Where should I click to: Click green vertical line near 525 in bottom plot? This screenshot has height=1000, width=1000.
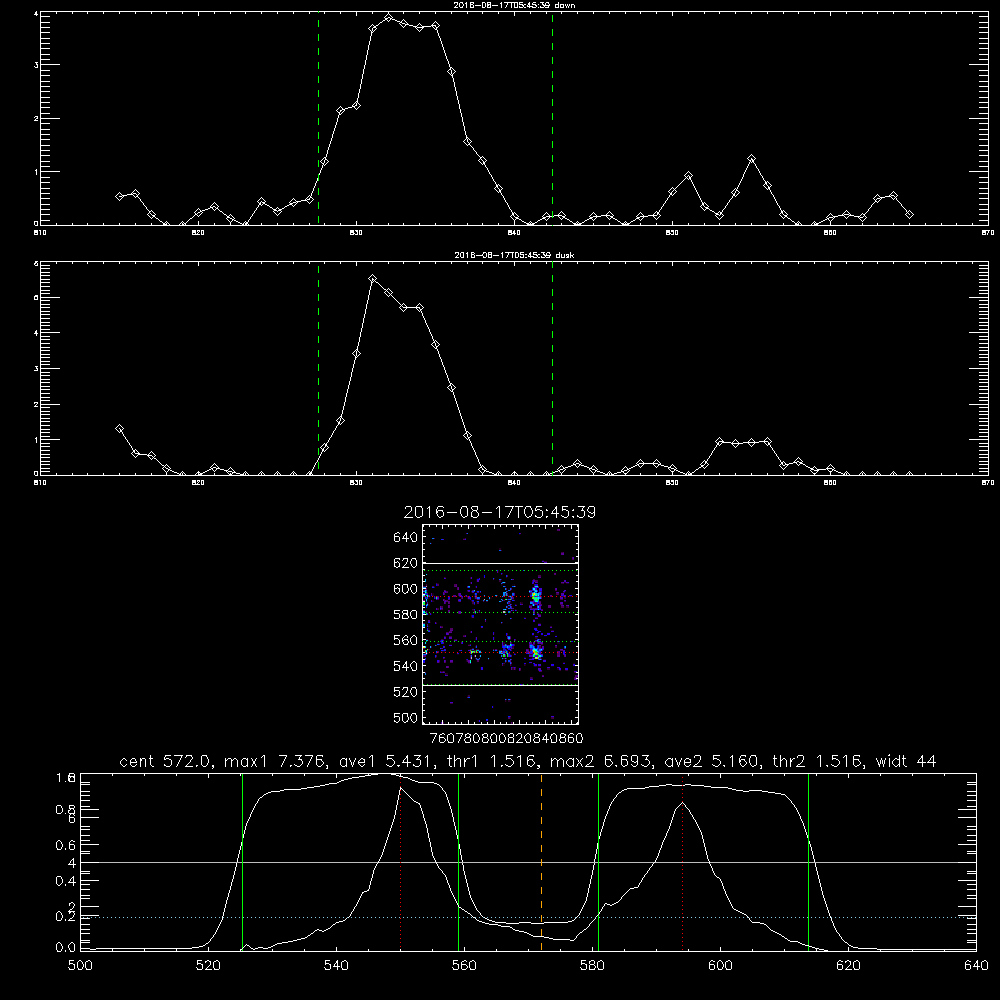242,862
